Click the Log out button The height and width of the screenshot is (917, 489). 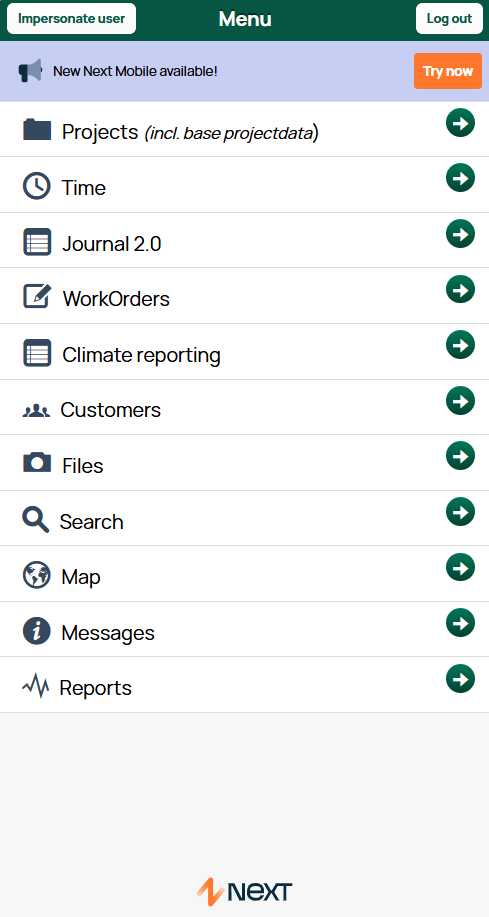click(x=449, y=19)
